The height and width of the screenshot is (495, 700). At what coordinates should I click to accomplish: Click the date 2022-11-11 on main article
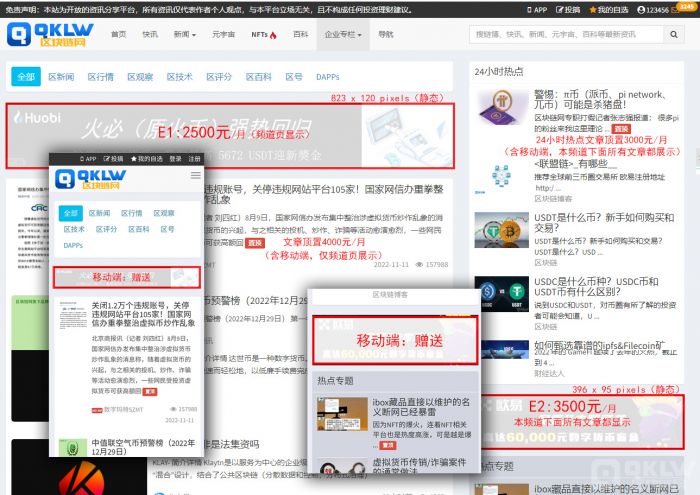391,265
